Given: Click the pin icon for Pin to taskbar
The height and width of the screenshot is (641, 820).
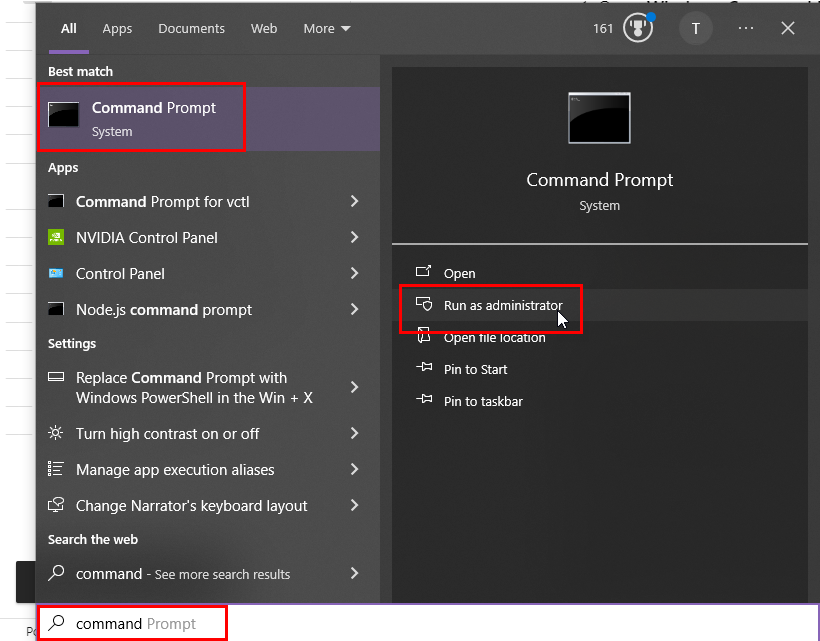Looking at the screenshot, I should click(424, 400).
